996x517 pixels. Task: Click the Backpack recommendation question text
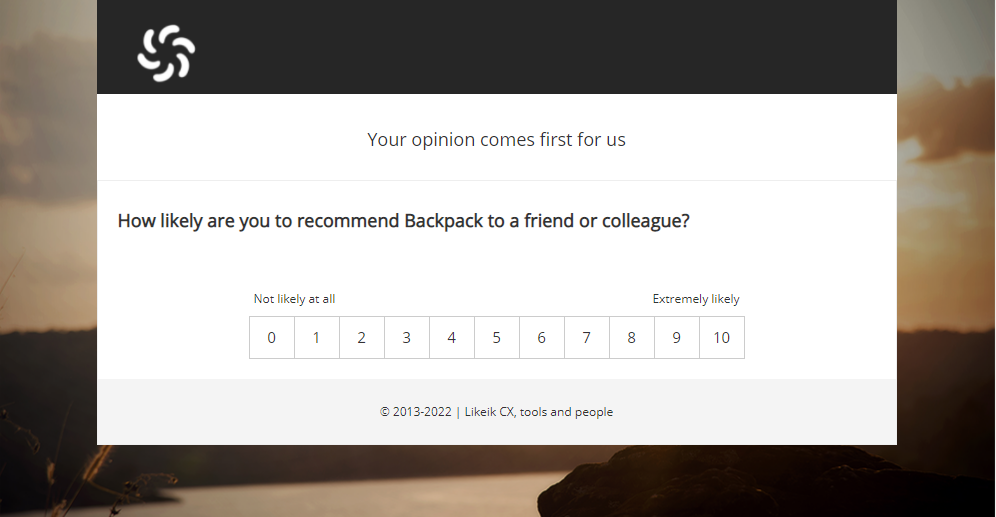point(403,221)
